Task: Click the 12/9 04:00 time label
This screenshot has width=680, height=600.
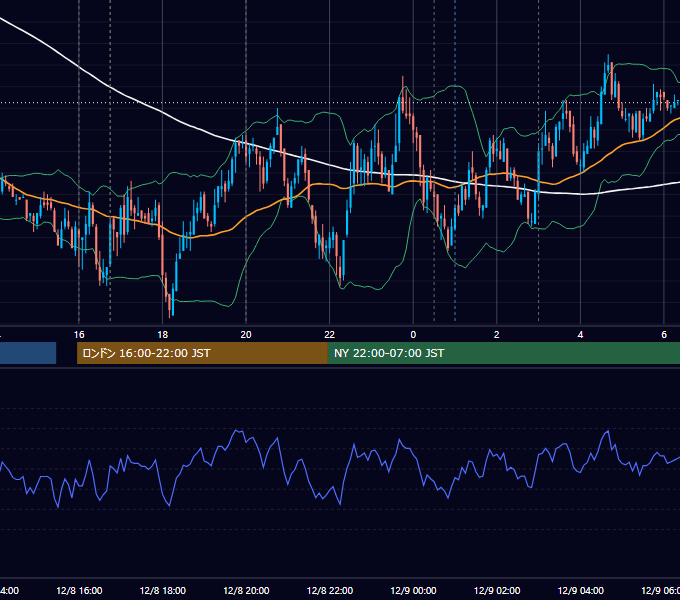Action: click(x=580, y=590)
